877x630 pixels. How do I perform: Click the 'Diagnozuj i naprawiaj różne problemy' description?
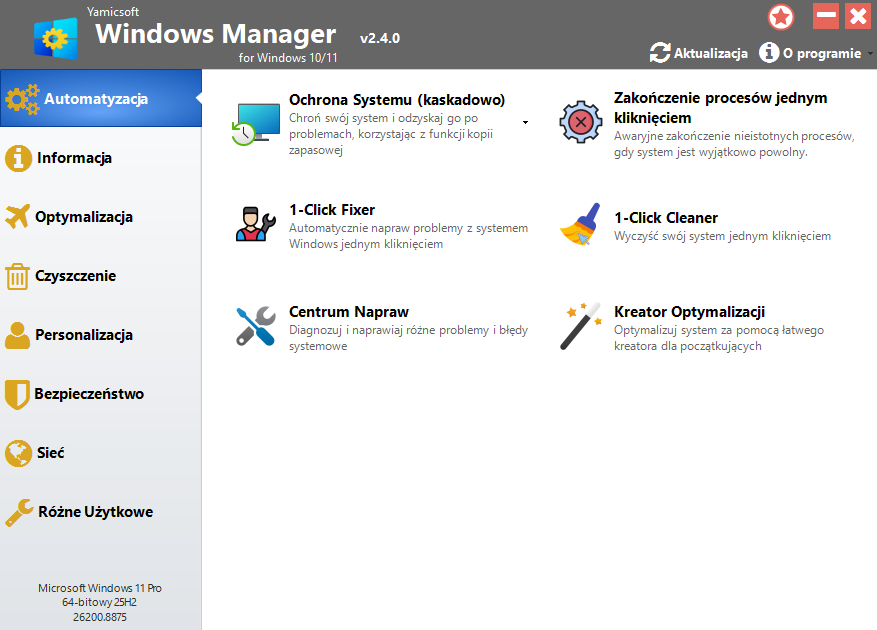coord(408,338)
